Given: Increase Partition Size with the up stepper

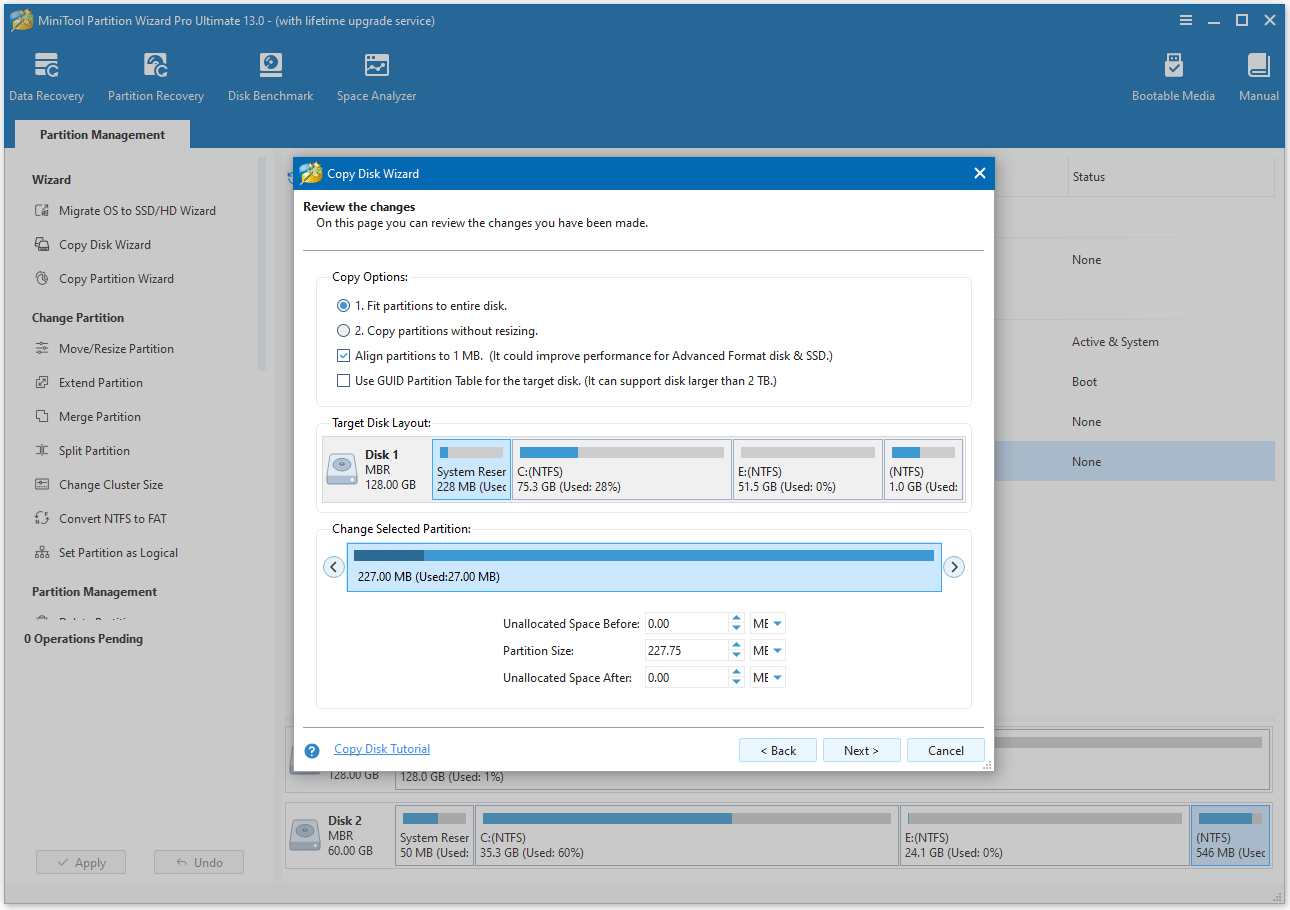Looking at the screenshot, I should pyautogui.click(x=737, y=645).
